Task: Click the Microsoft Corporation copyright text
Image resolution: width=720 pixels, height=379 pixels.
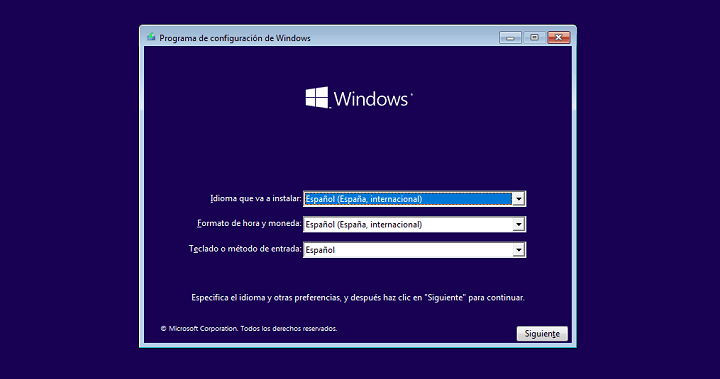Action: [249, 328]
